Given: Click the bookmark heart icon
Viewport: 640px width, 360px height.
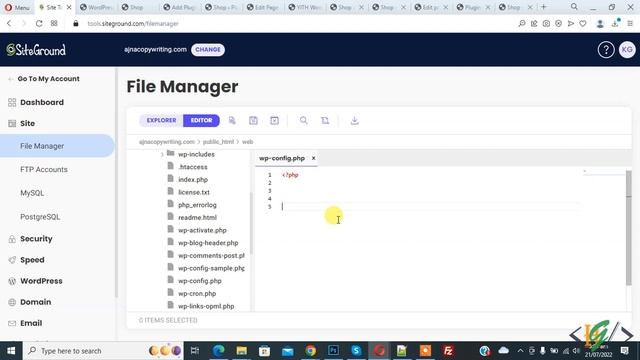Looking at the screenshot, I should pyautogui.click(x=583, y=24).
